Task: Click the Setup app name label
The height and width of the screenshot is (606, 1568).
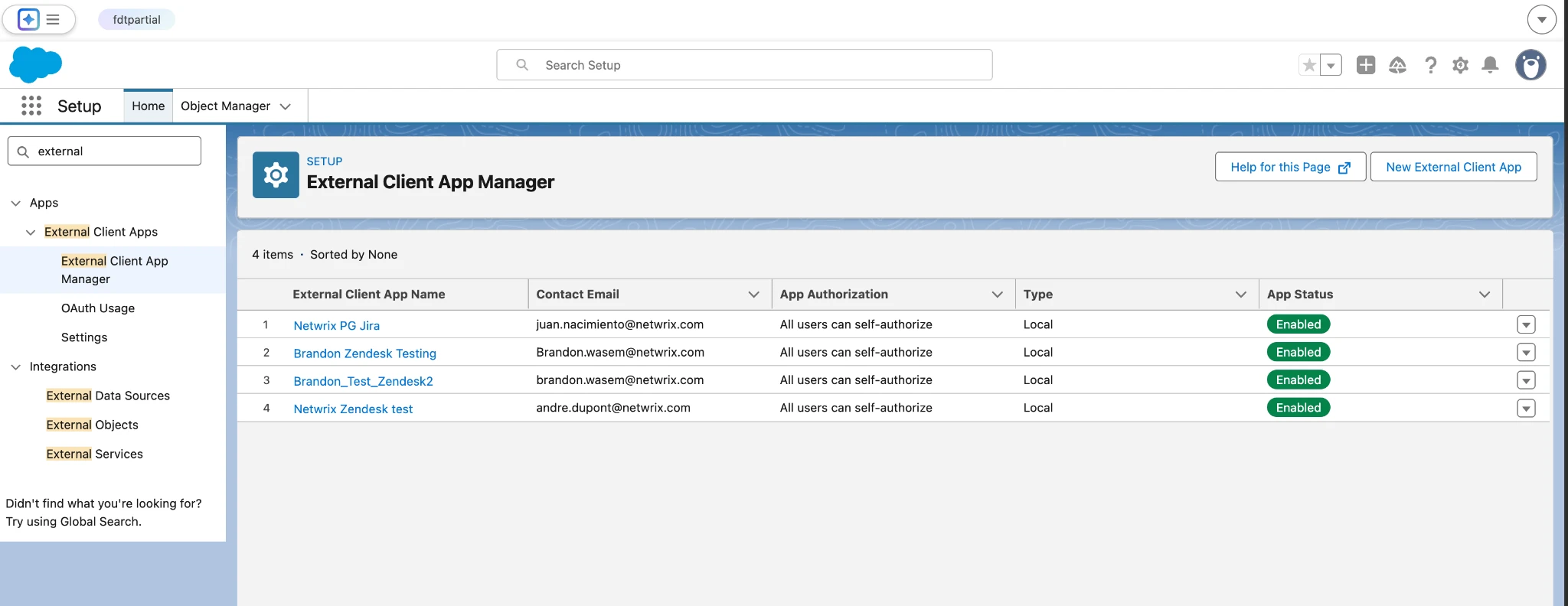Action: (x=80, y=106)
